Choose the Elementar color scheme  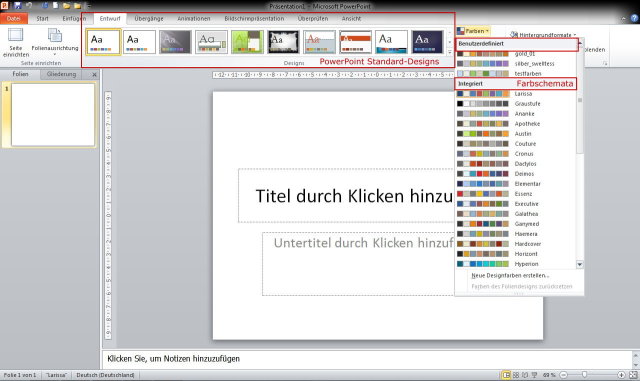(x=516, y=184)
